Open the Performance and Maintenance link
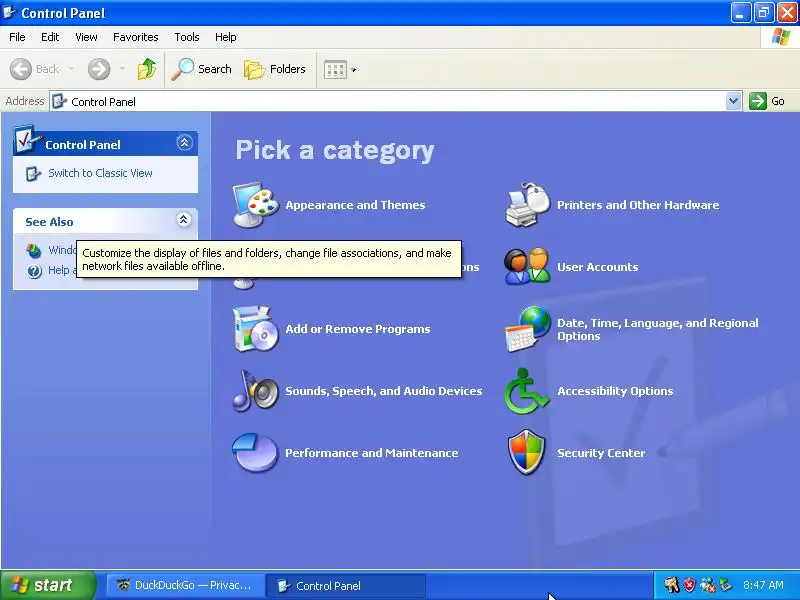This screenshot has height=600, width=800. (x=371, y=453)
